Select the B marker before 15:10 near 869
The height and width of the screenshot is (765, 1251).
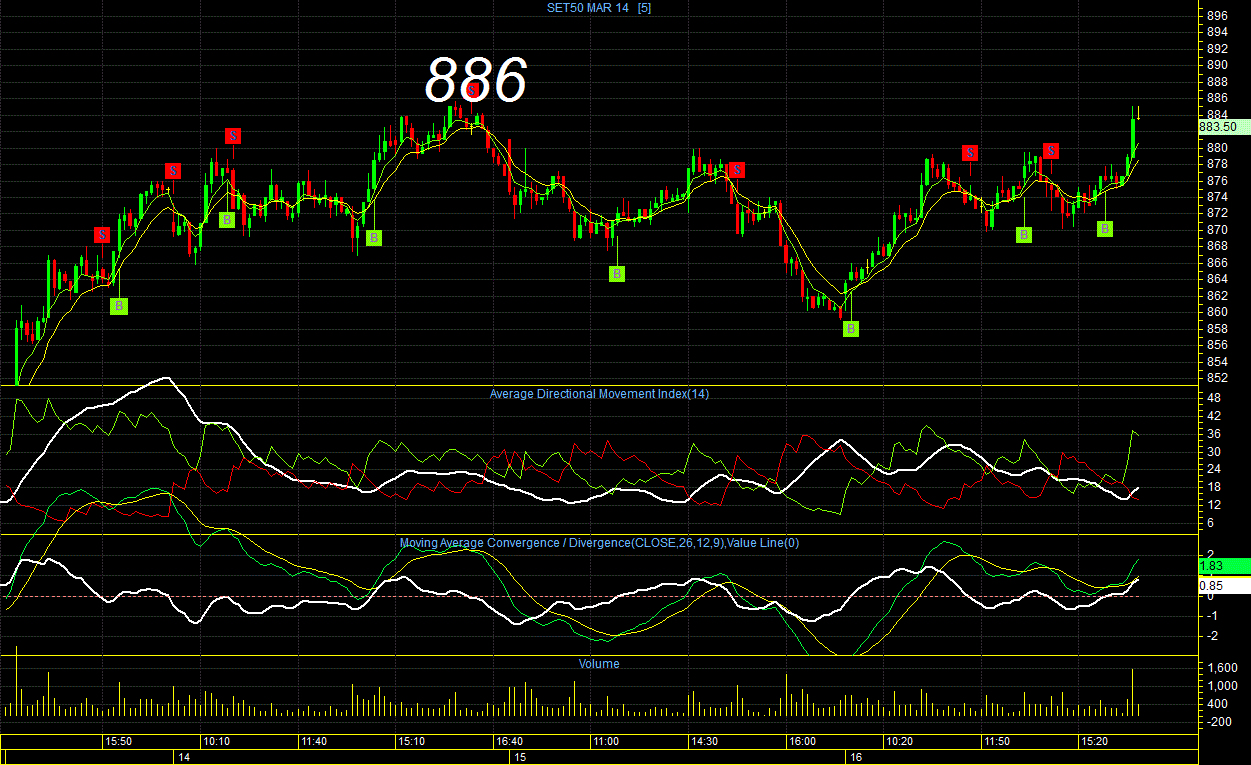coord(374,238)
